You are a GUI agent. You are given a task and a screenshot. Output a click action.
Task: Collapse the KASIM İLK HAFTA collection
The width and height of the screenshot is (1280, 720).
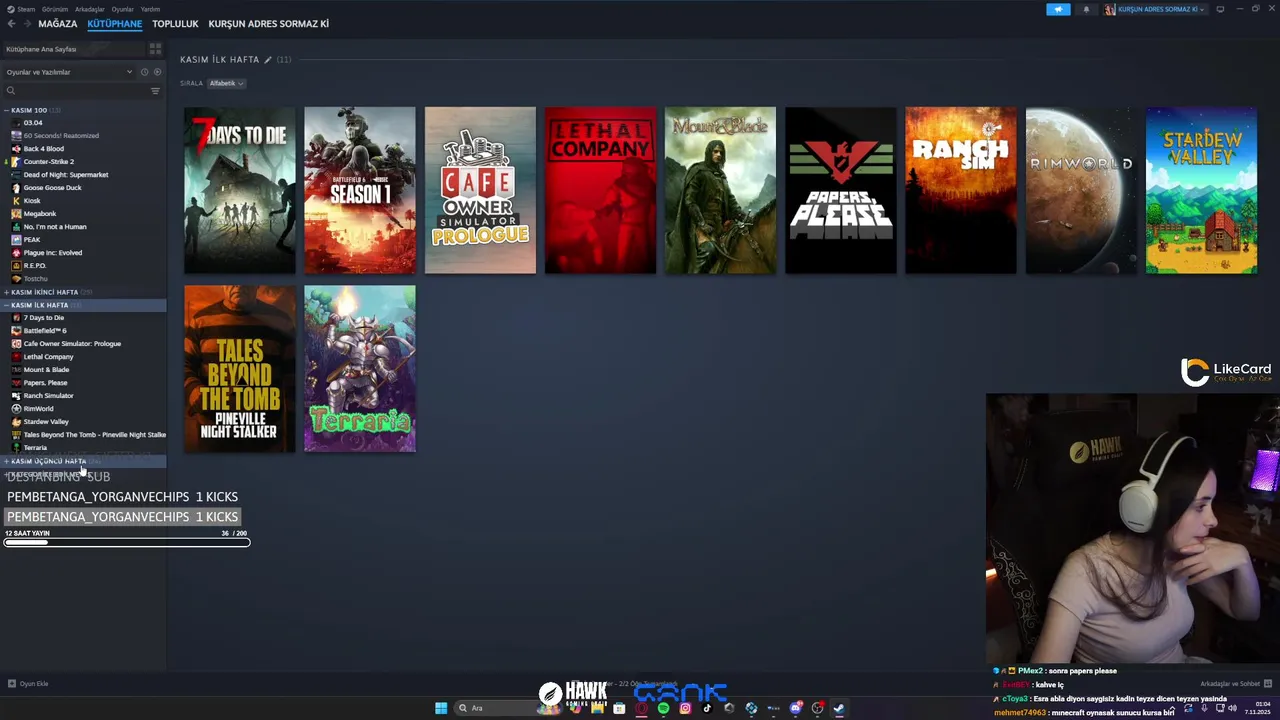6,305
